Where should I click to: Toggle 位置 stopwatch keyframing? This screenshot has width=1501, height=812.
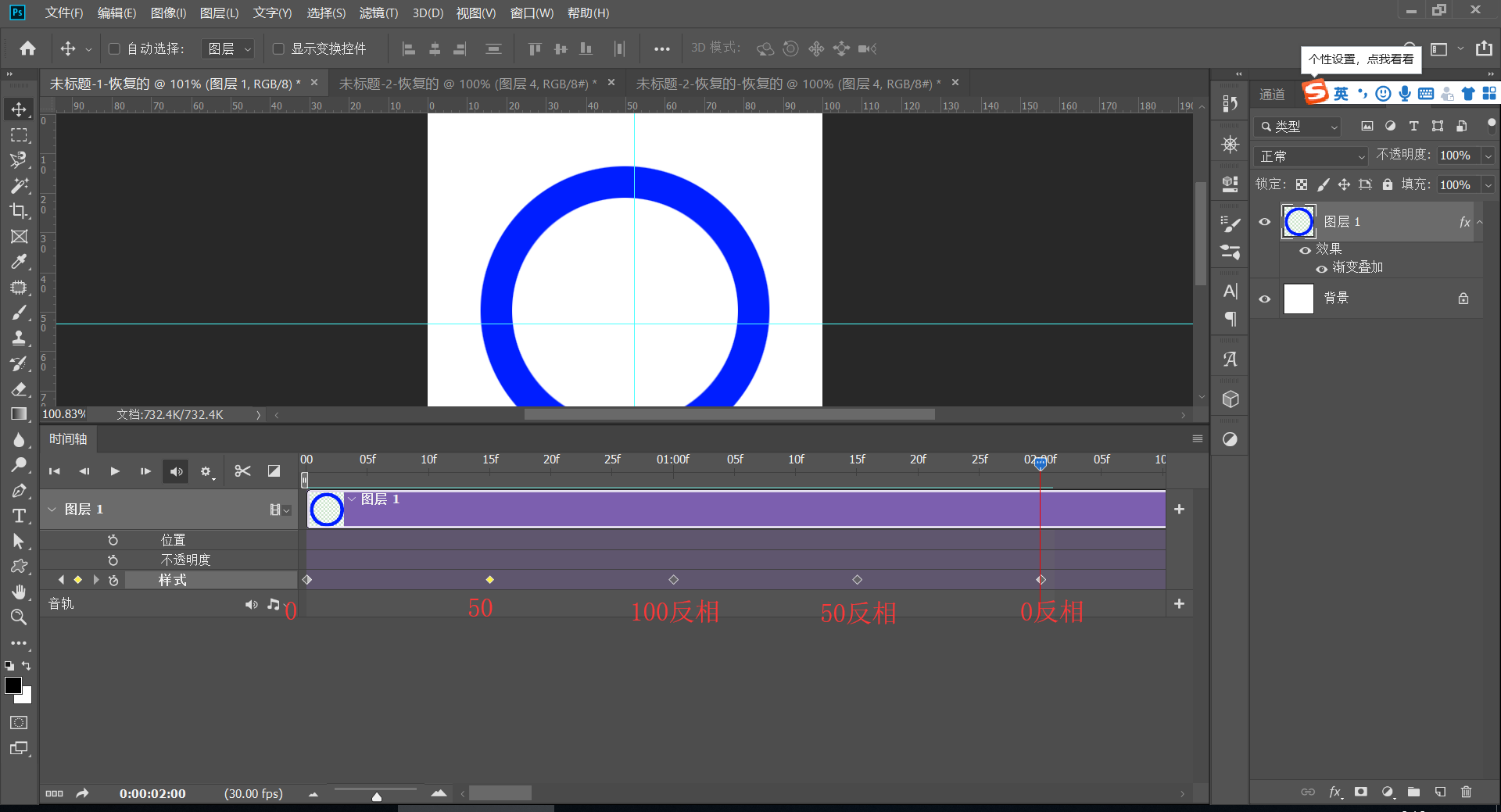pos(113,540)
